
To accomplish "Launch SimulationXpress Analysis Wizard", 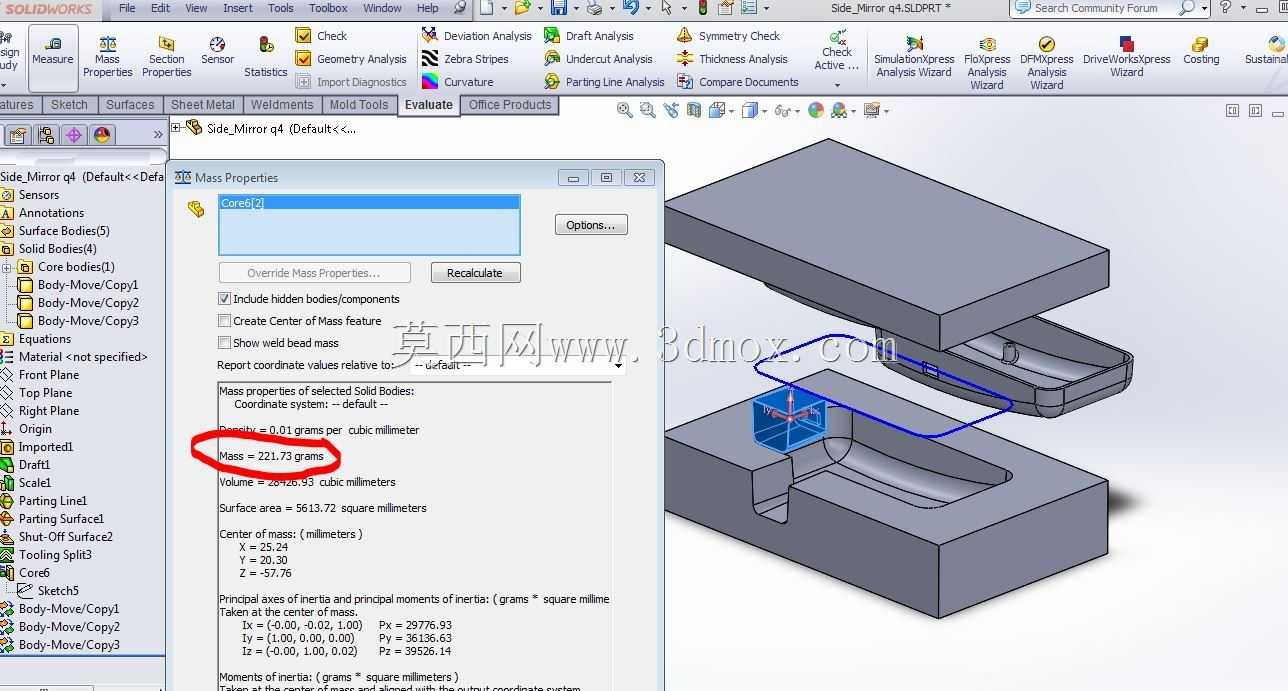I will pyautogui.click(x=913, y=58).
